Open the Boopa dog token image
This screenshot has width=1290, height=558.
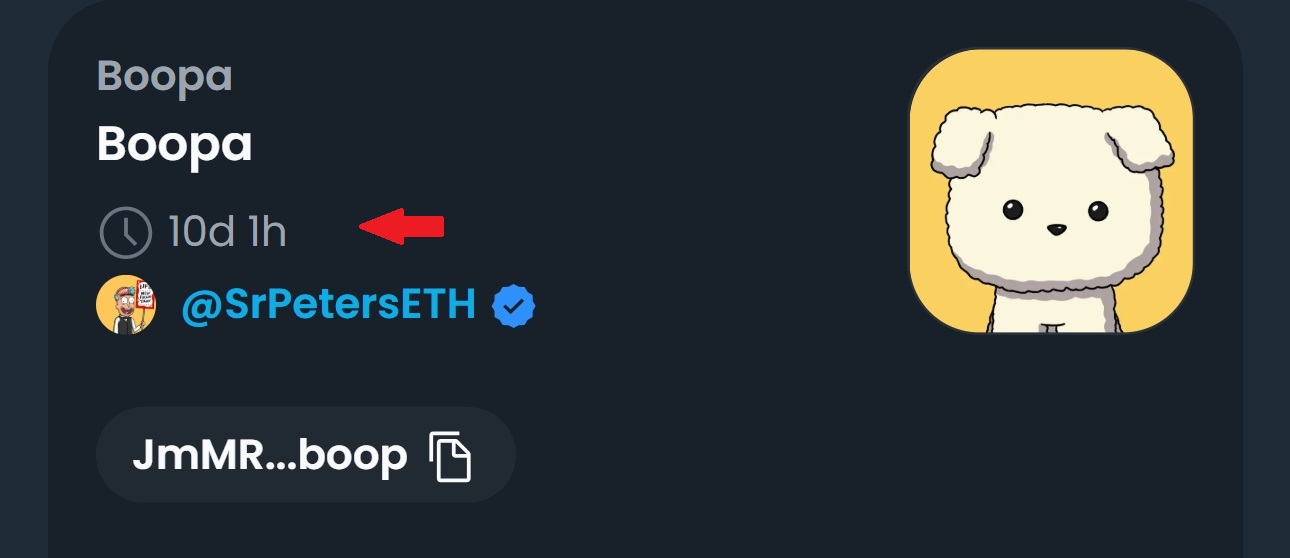[x=1051, y=190]
